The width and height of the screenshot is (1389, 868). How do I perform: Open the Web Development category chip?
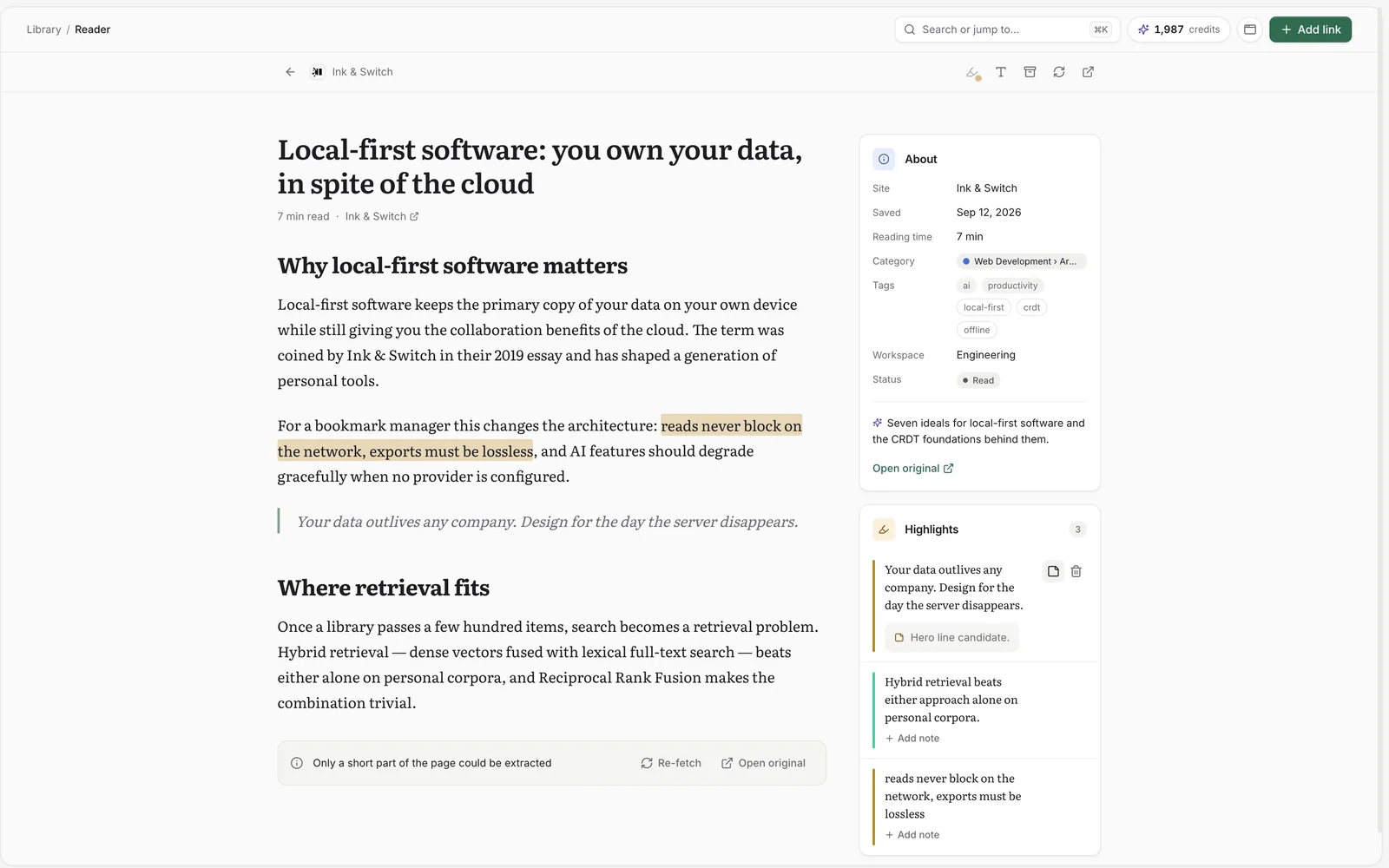pos(1022,261)
